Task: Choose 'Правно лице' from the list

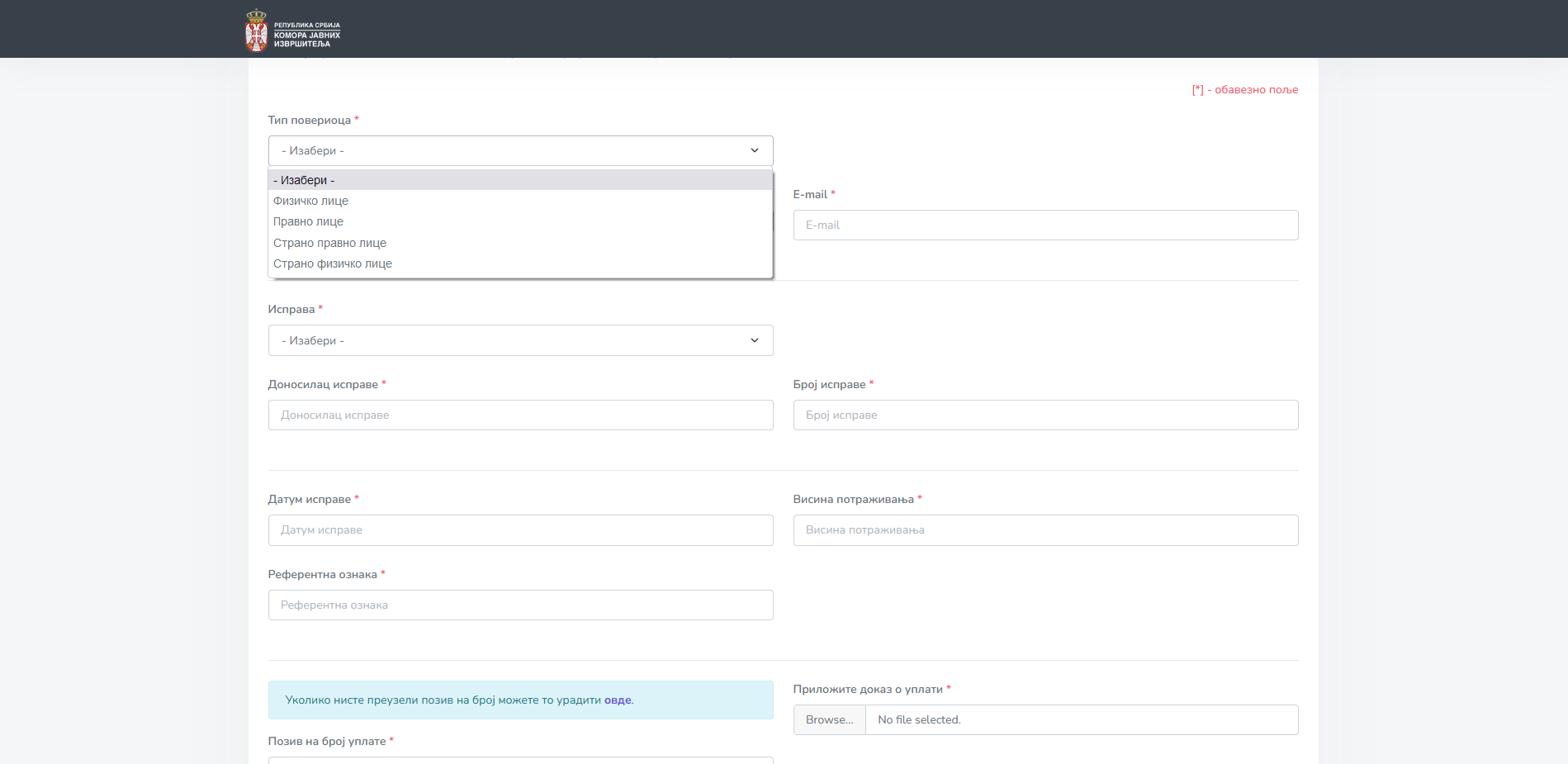Action: point(308,221)
